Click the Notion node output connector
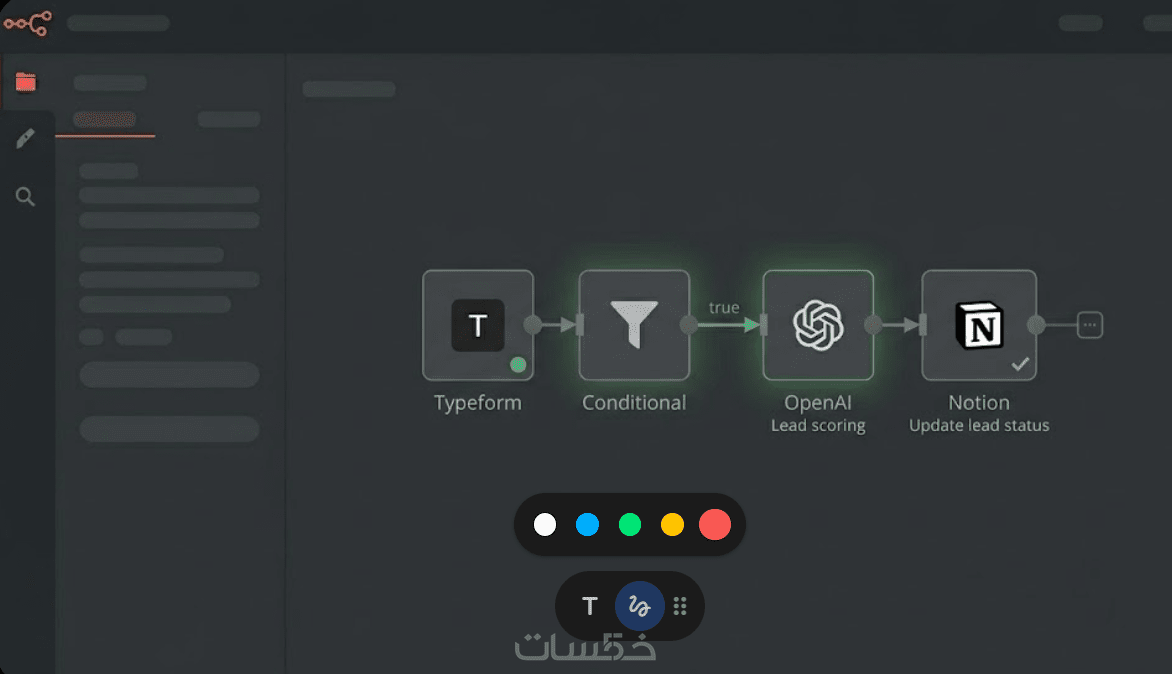Image resolution: width=1172 pixels, height=674 pixels. [1036, 325]
